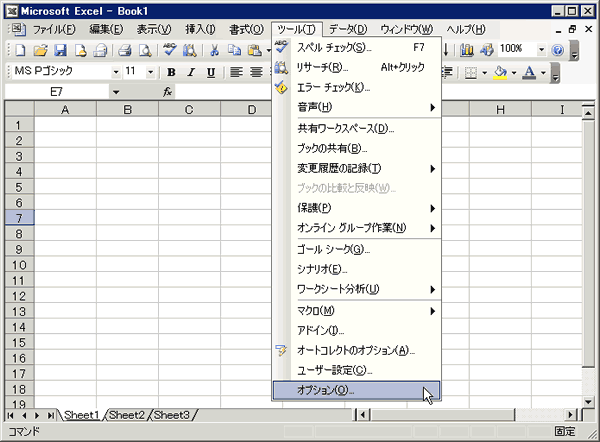The height and width of the screenshot is (442, 600).
Task: Choose ブックの共有(B) menu item
Action: tap(357, 148)
